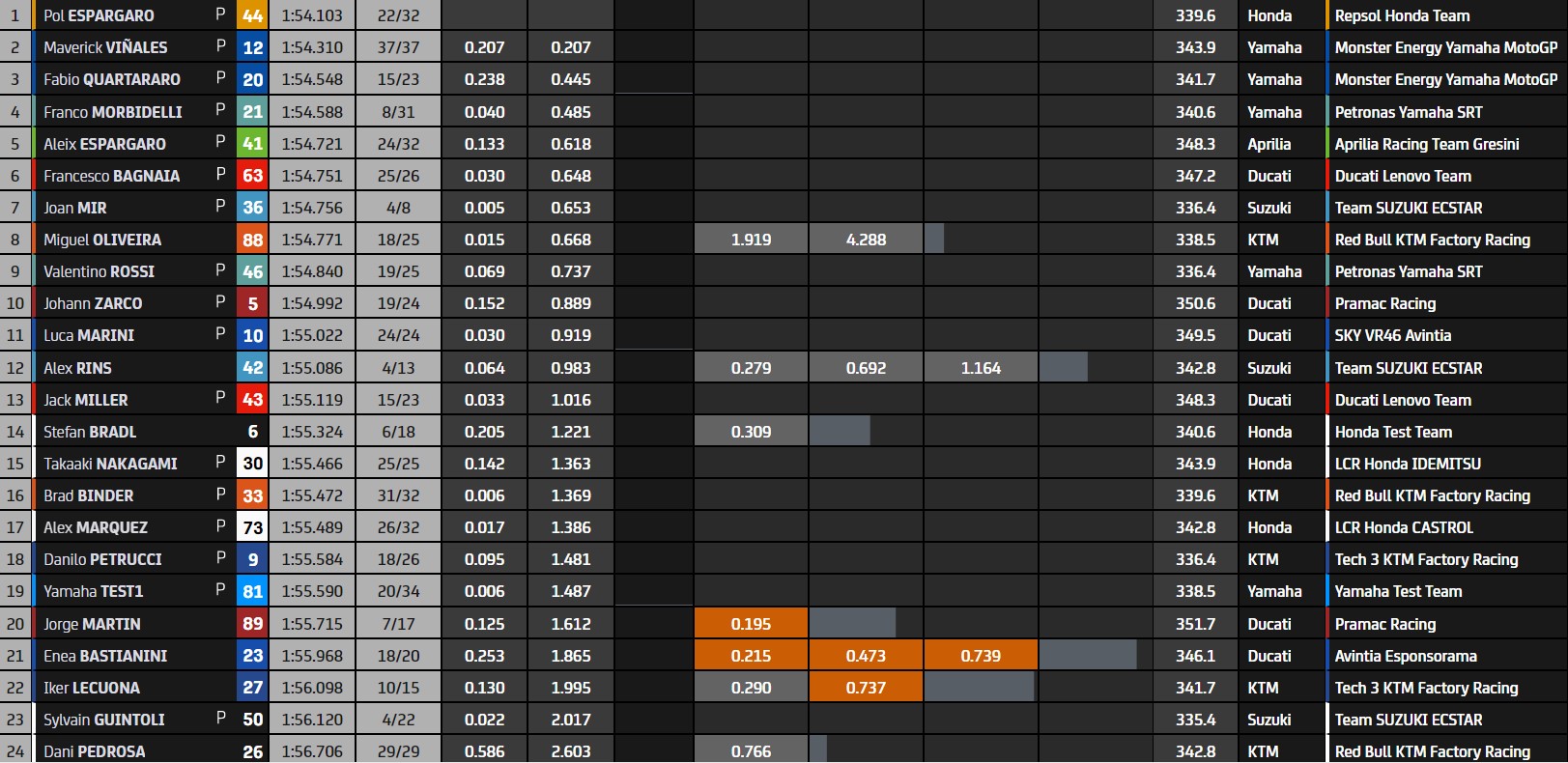Click number badge 73 for Alex Marquez

pos(252,527)
